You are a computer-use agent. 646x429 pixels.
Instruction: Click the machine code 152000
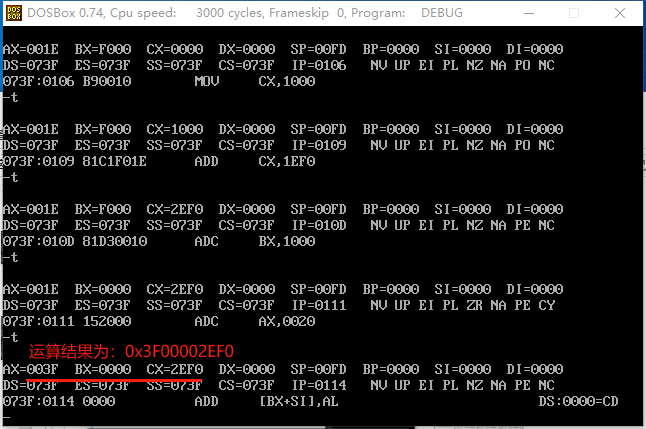107,321
